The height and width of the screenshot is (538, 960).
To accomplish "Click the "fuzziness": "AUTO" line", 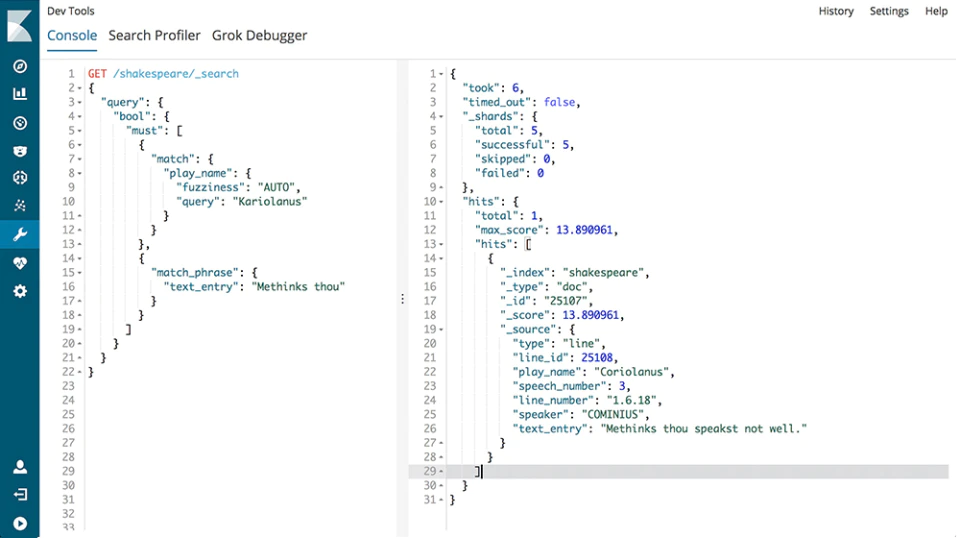I will coord(238,187).
